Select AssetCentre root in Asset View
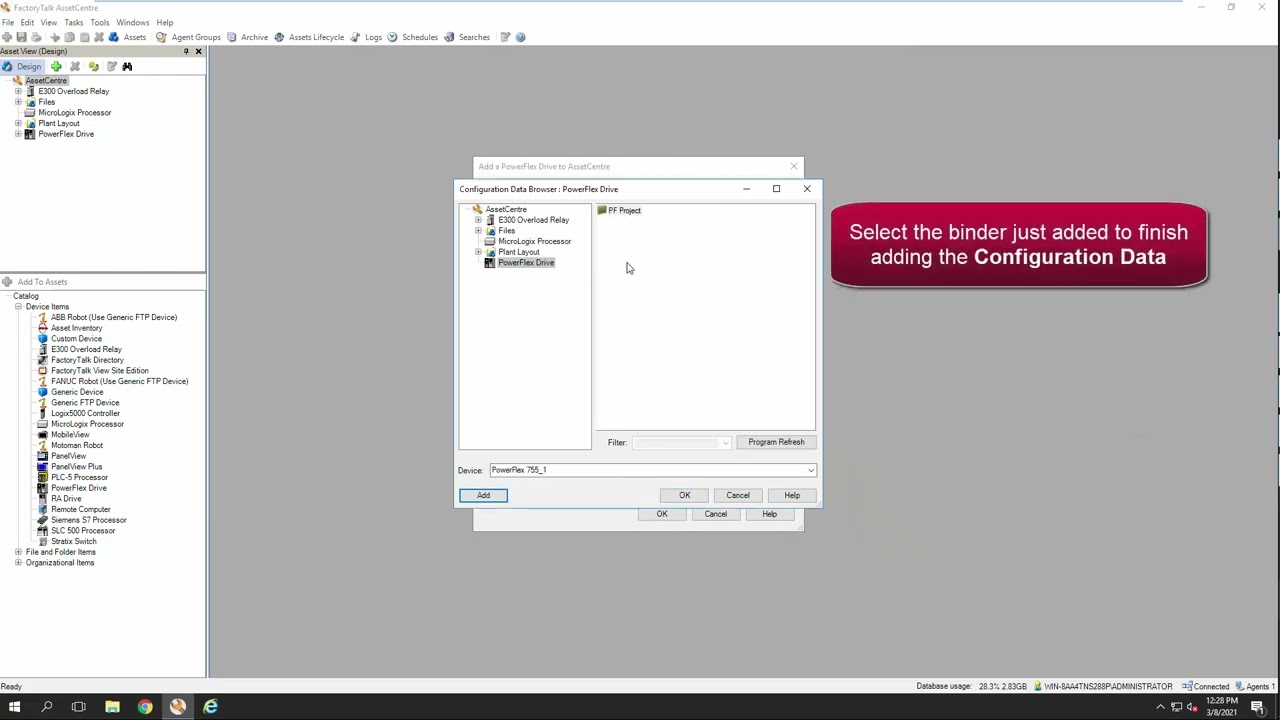Image resolution: width=1280 pixels, height=720 pixels. point(46,81)
